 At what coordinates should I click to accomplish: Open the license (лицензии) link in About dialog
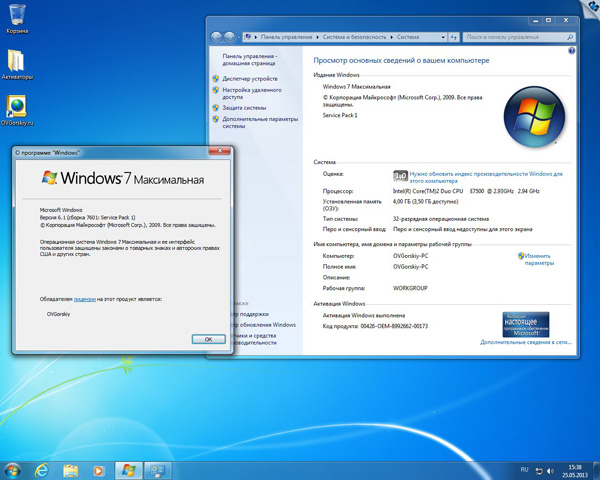tap(85, 299)
